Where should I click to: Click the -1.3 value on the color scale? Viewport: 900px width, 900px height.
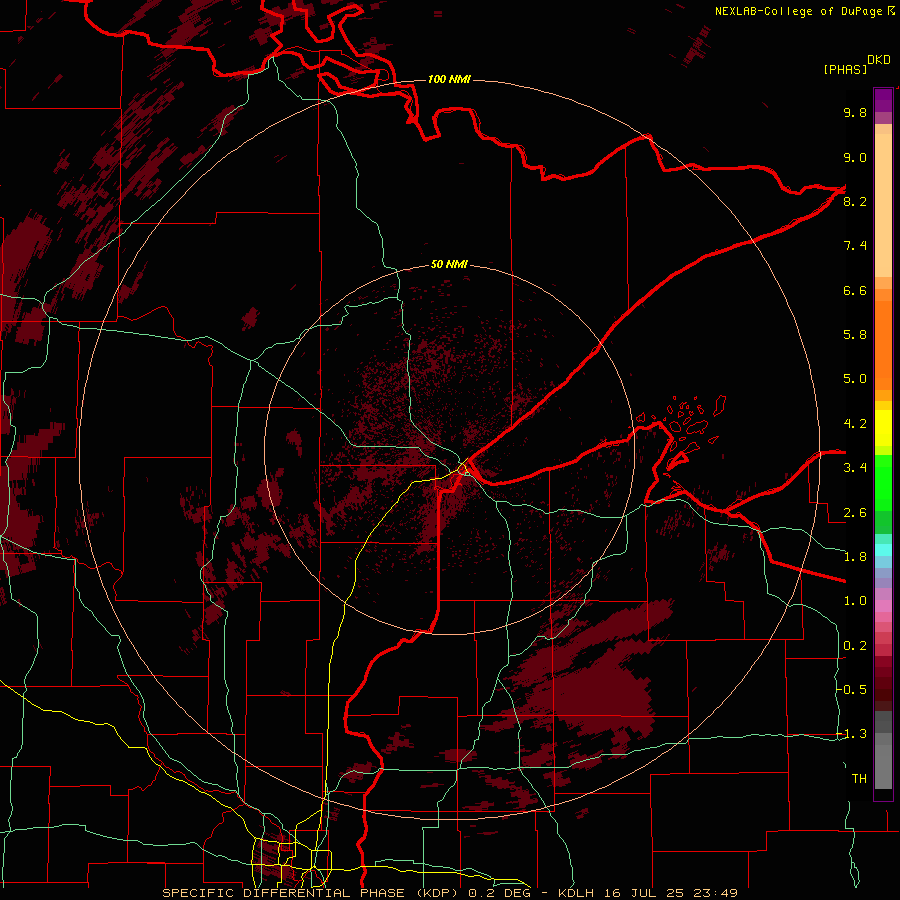pos(851,734)
